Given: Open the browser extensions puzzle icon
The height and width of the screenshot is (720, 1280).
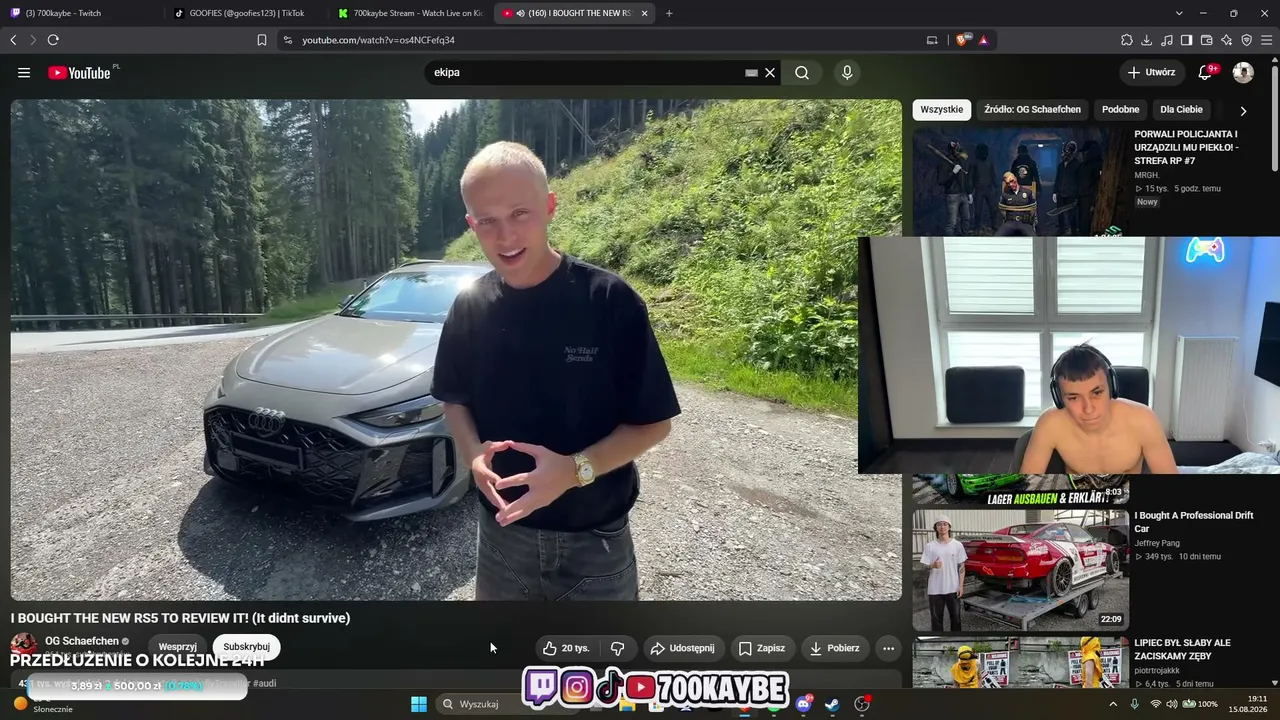Looking at the screenshot, I should point(1127,40).
